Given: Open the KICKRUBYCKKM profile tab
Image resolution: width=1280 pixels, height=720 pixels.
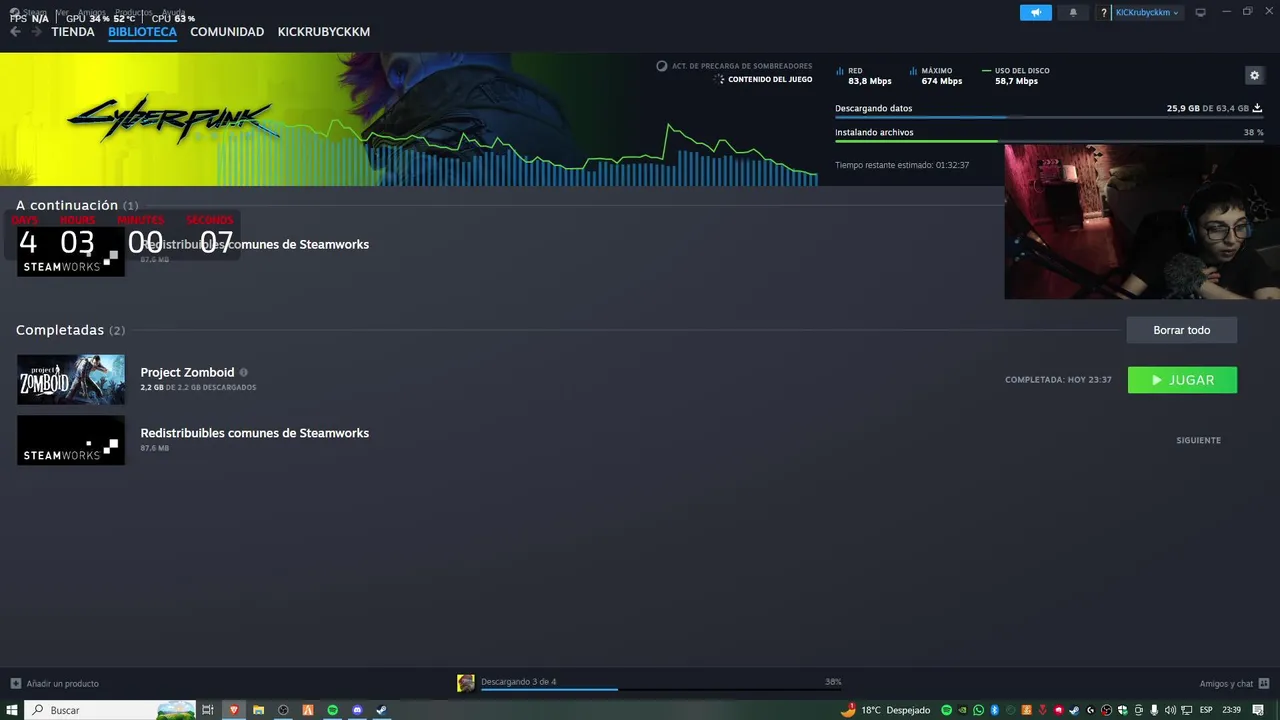Looking at the screenshot, I should (x=324, y=32).
